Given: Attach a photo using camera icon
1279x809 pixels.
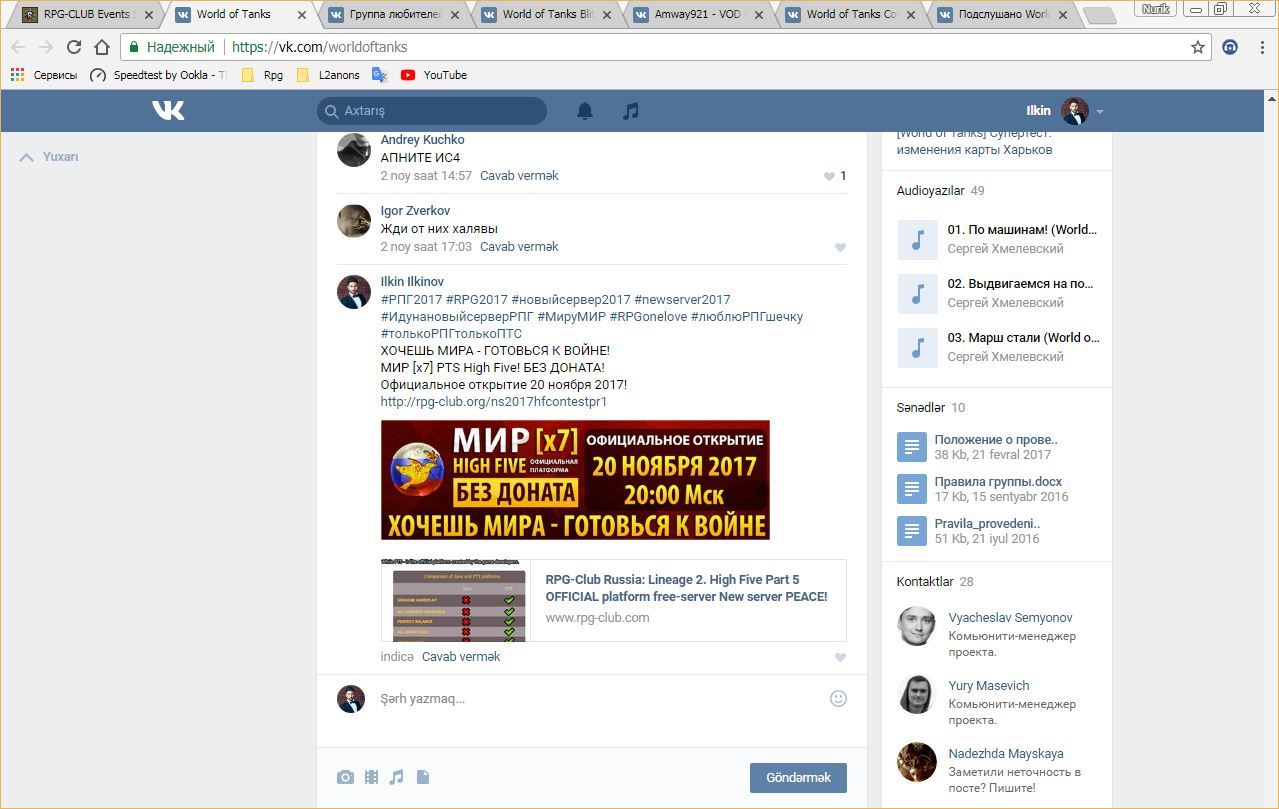Looking at the screenshot, I should pyautogui.click(x=345, y=777).
